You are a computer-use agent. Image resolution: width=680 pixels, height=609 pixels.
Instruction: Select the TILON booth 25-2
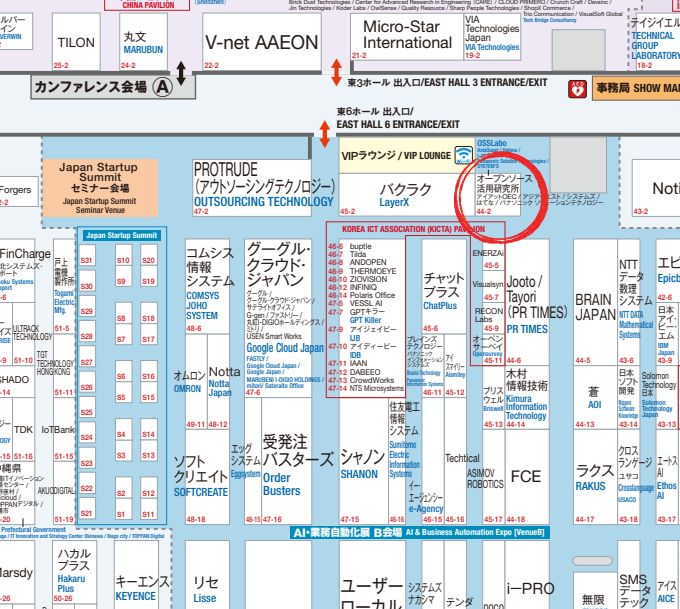click(76, 42)
